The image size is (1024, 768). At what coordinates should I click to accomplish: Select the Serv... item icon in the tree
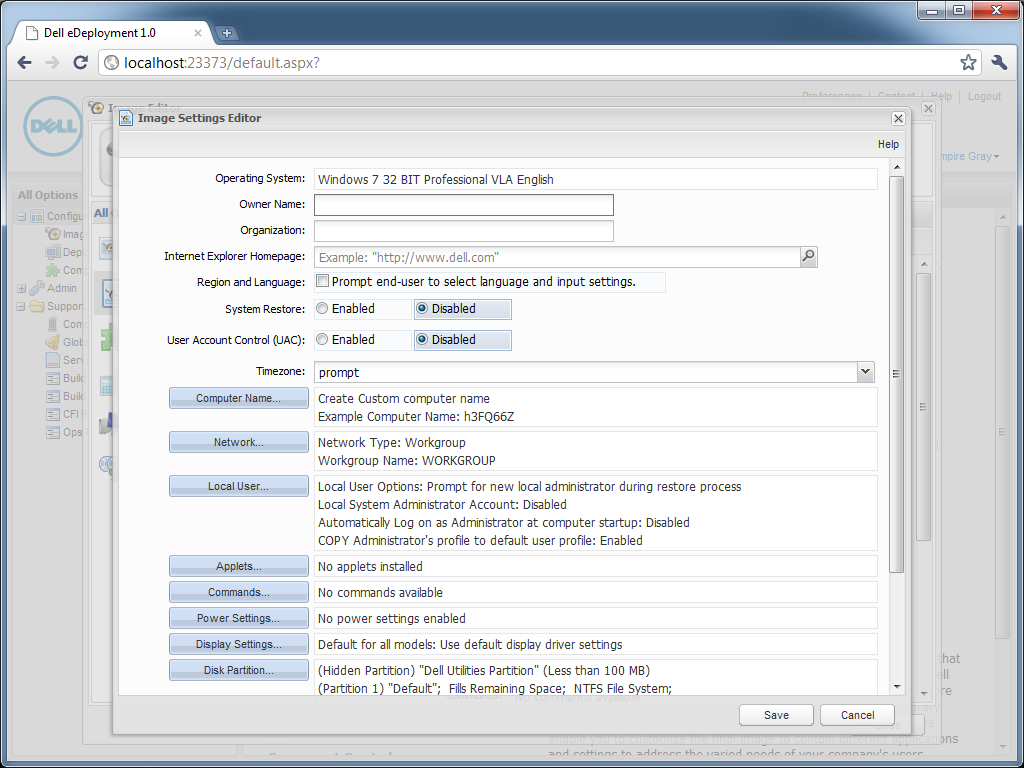53,360
